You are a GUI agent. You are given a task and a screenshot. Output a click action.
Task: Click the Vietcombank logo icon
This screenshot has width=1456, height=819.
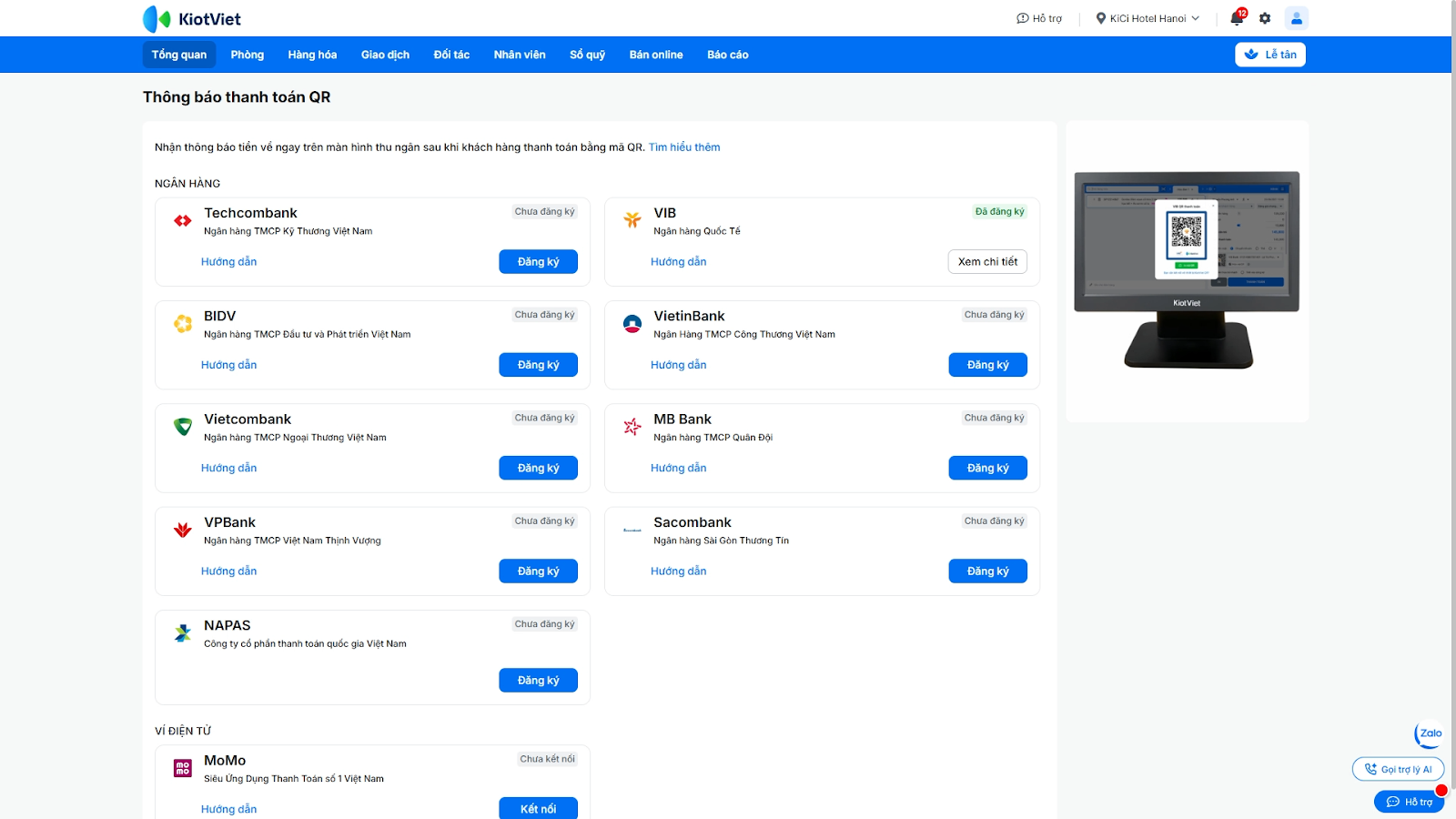183,426
